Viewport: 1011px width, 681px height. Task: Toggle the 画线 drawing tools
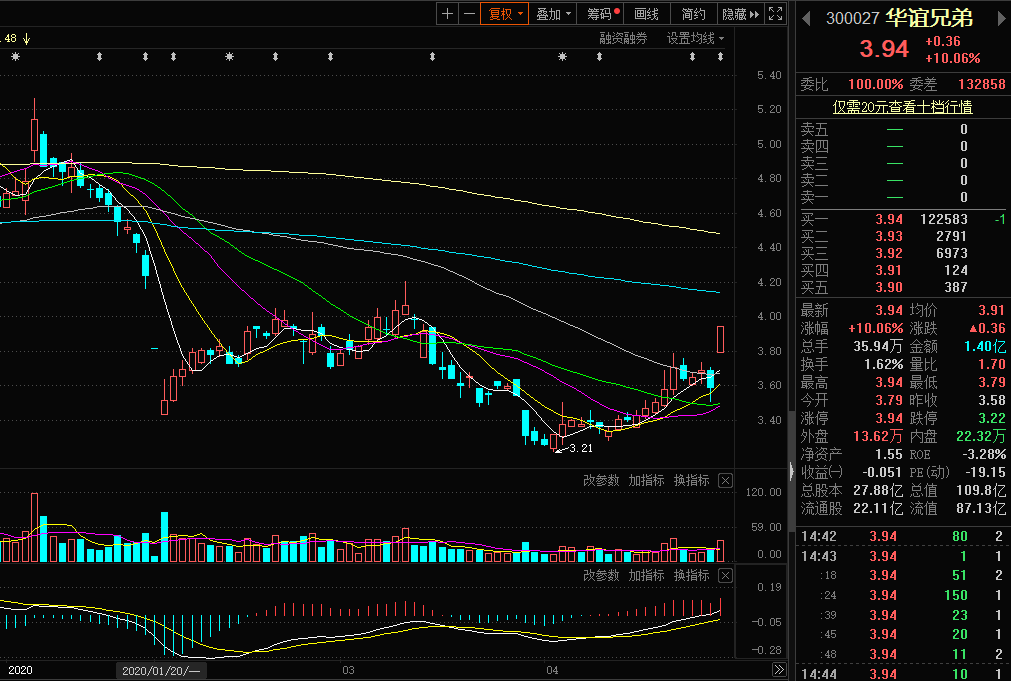tap(647, 13)
